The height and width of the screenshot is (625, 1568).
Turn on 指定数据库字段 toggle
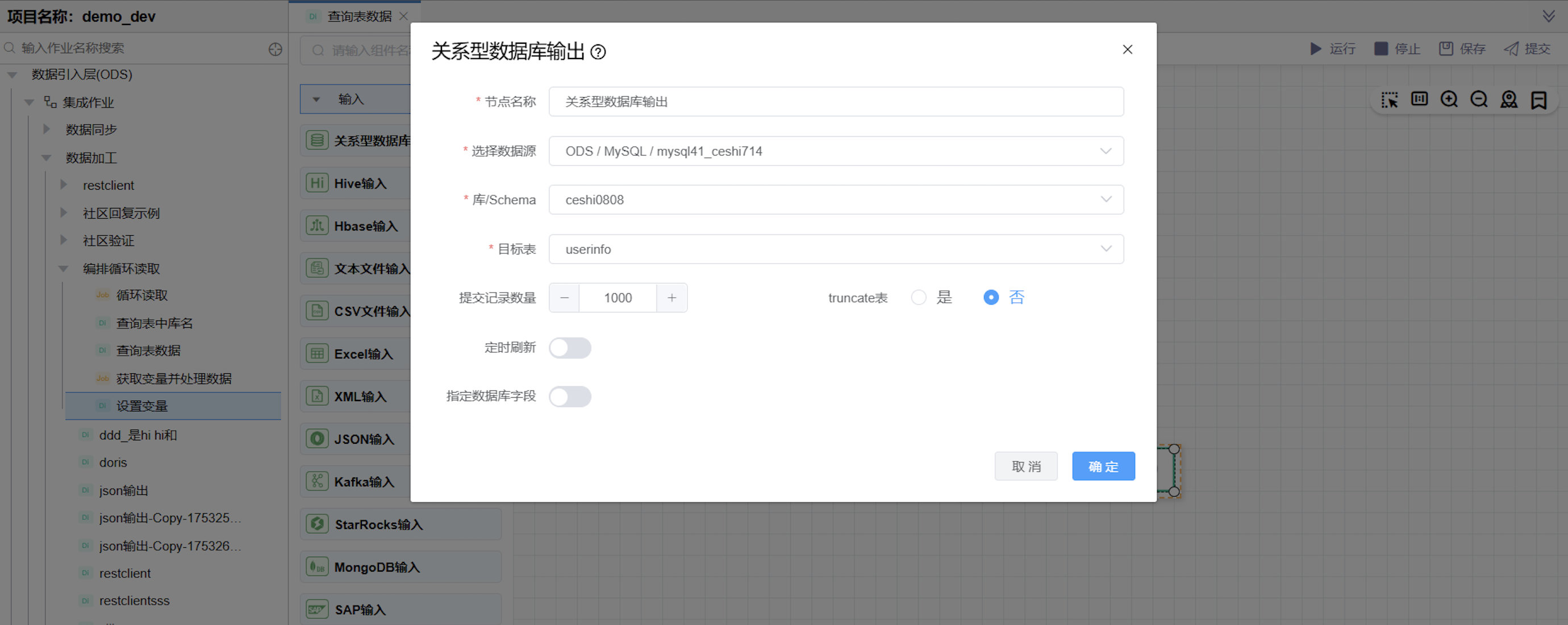point(570,396)
